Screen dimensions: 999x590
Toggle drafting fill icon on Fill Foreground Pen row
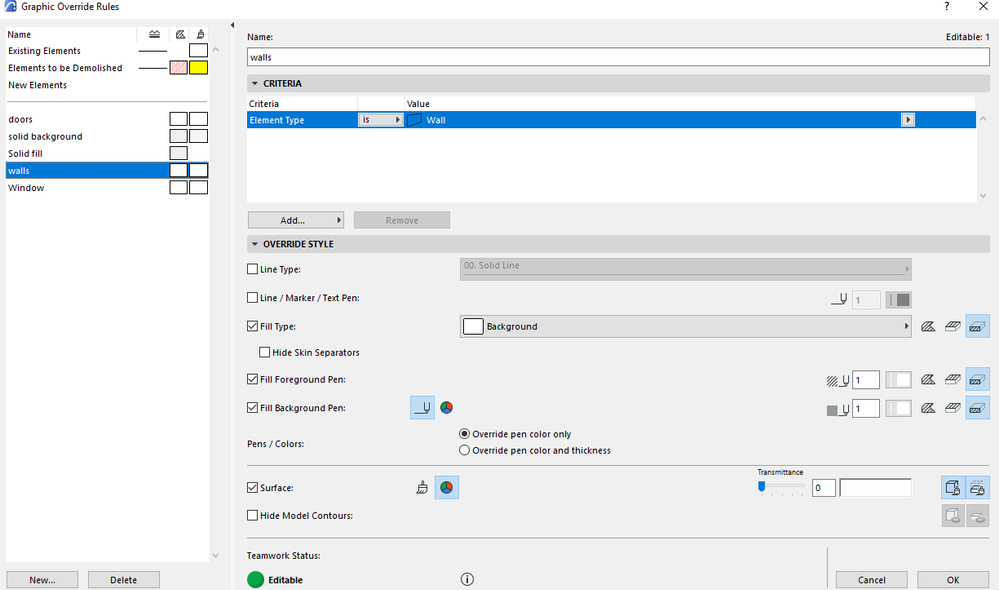pos(928,380)
